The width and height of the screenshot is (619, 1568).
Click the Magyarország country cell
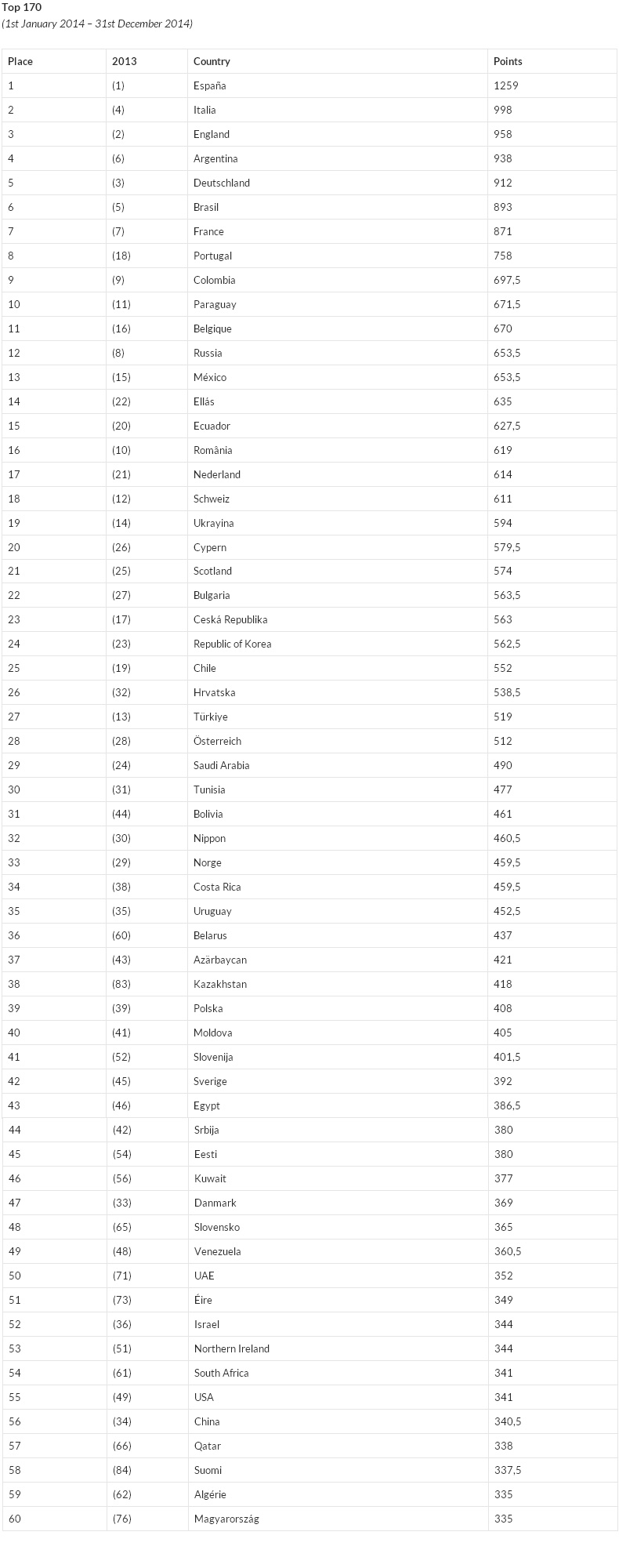pos(226,1519)
